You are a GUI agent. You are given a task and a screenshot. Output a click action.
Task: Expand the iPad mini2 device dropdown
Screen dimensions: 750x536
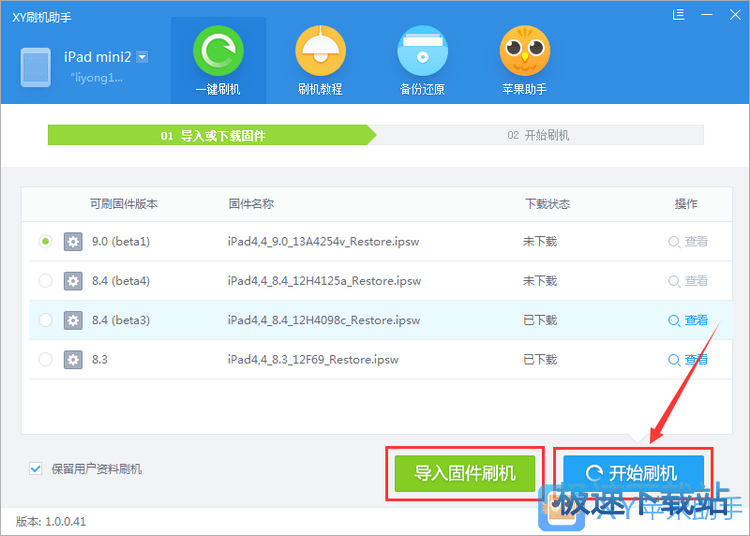(x=142, y=57)
